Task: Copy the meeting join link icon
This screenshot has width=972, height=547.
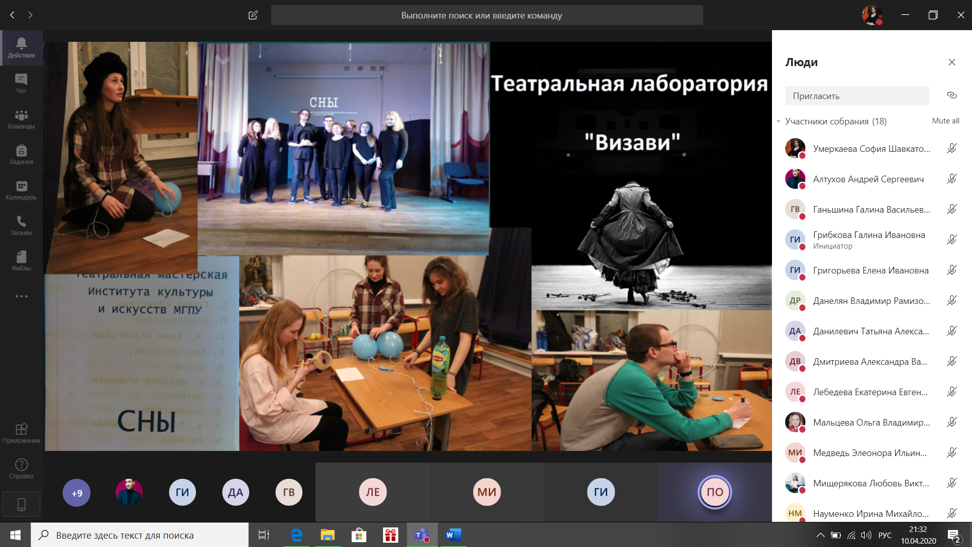Action: point(952,96)
